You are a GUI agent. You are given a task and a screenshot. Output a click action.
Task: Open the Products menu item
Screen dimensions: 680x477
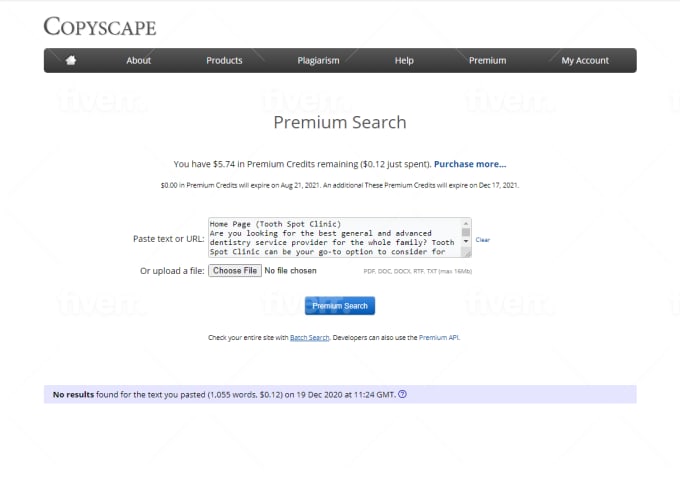[224, 60]
